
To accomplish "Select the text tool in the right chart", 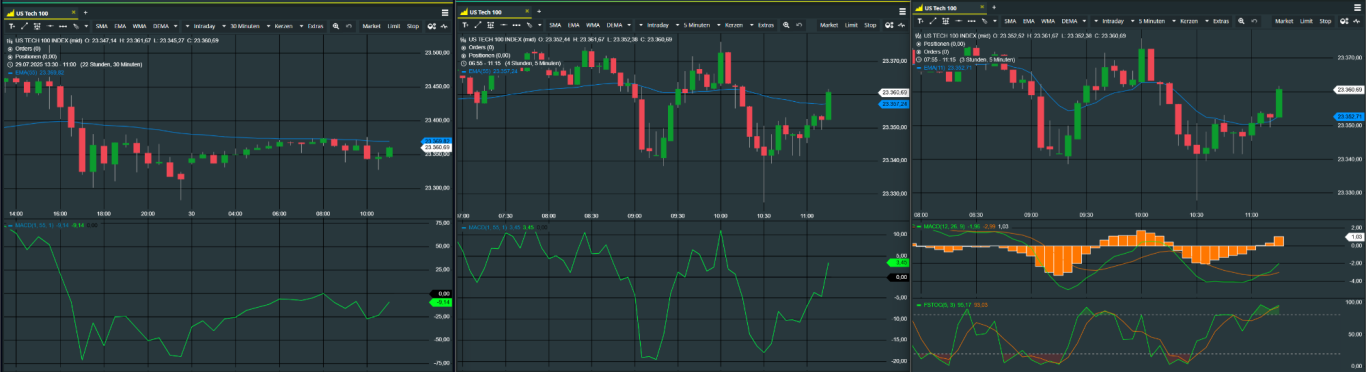I will [920, 21].
